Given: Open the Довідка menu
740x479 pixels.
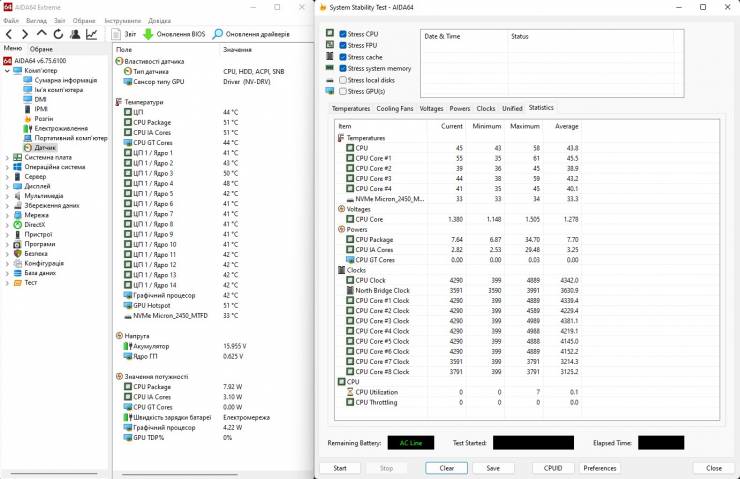Looking at the screenshot, I should click(x=160, y=21).
